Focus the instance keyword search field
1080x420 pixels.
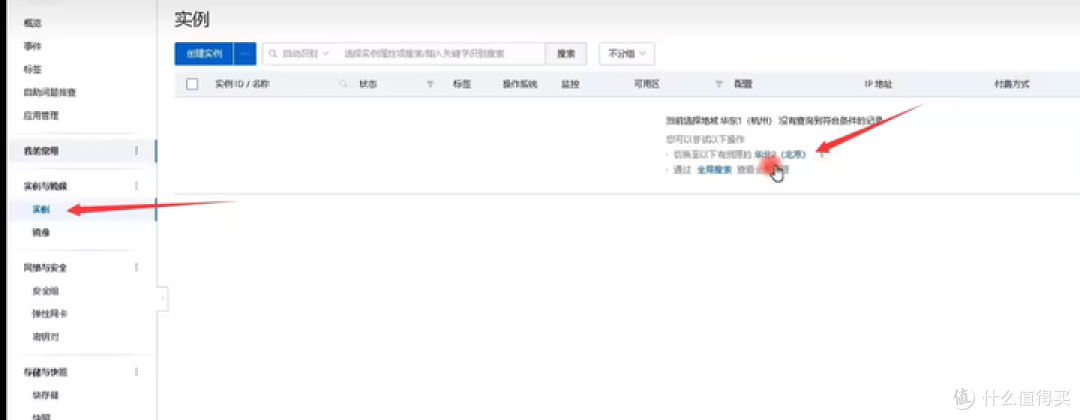click(x=441, y=54)
